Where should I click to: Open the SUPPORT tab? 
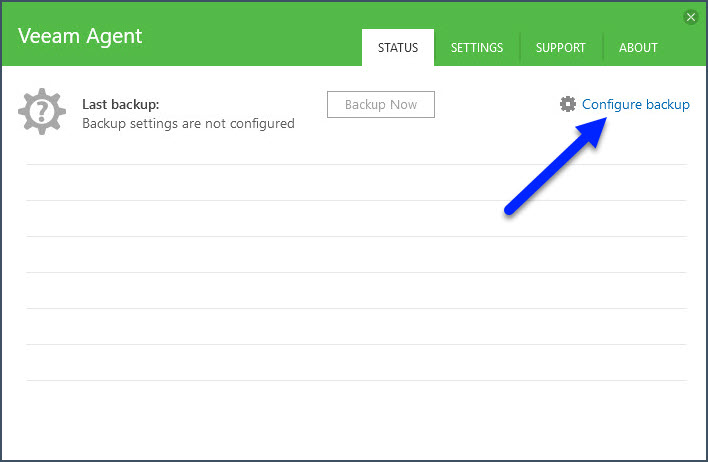(x=560, y=47)
